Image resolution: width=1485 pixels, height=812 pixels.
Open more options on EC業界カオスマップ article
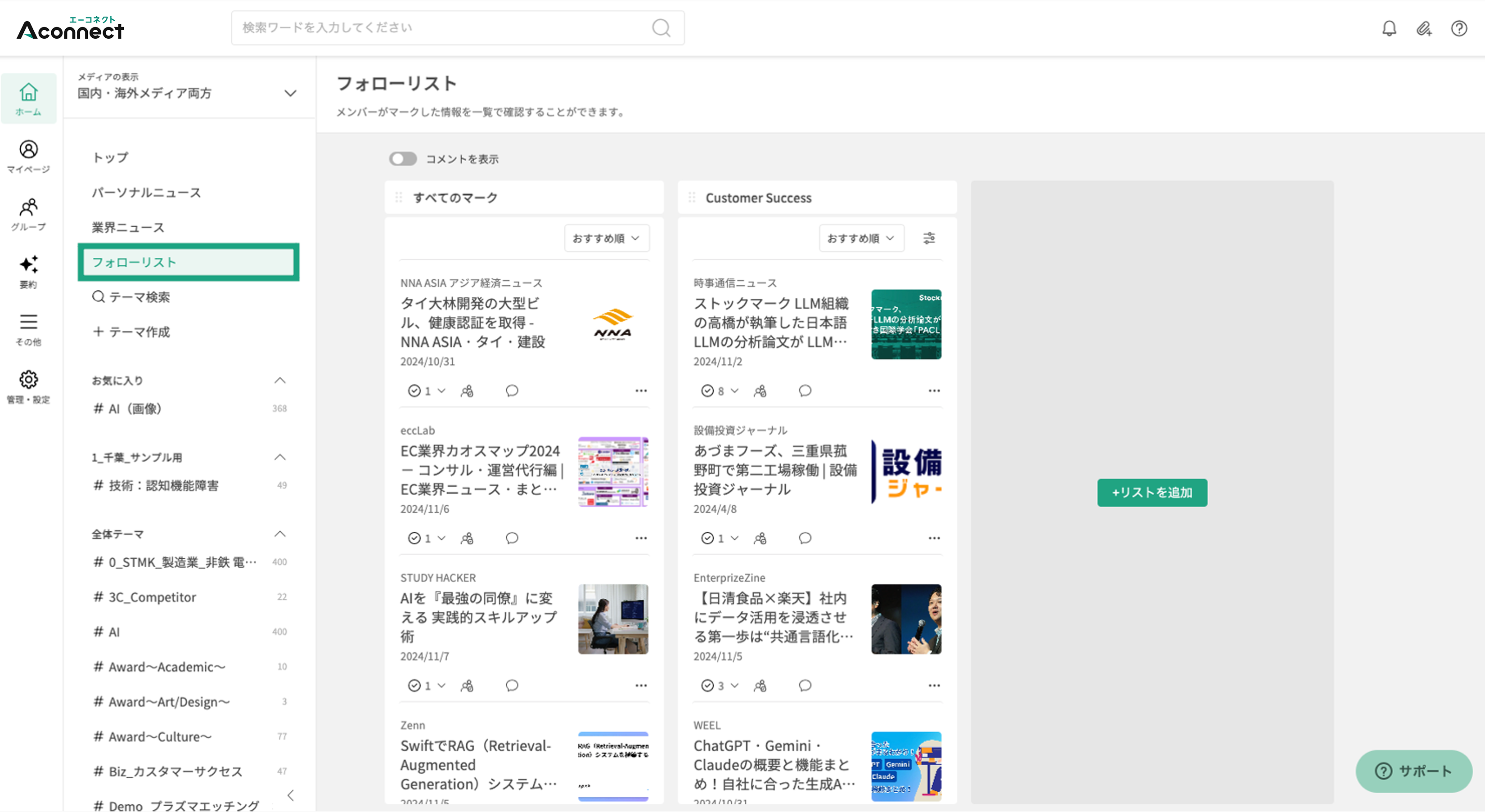pos(641,538)
